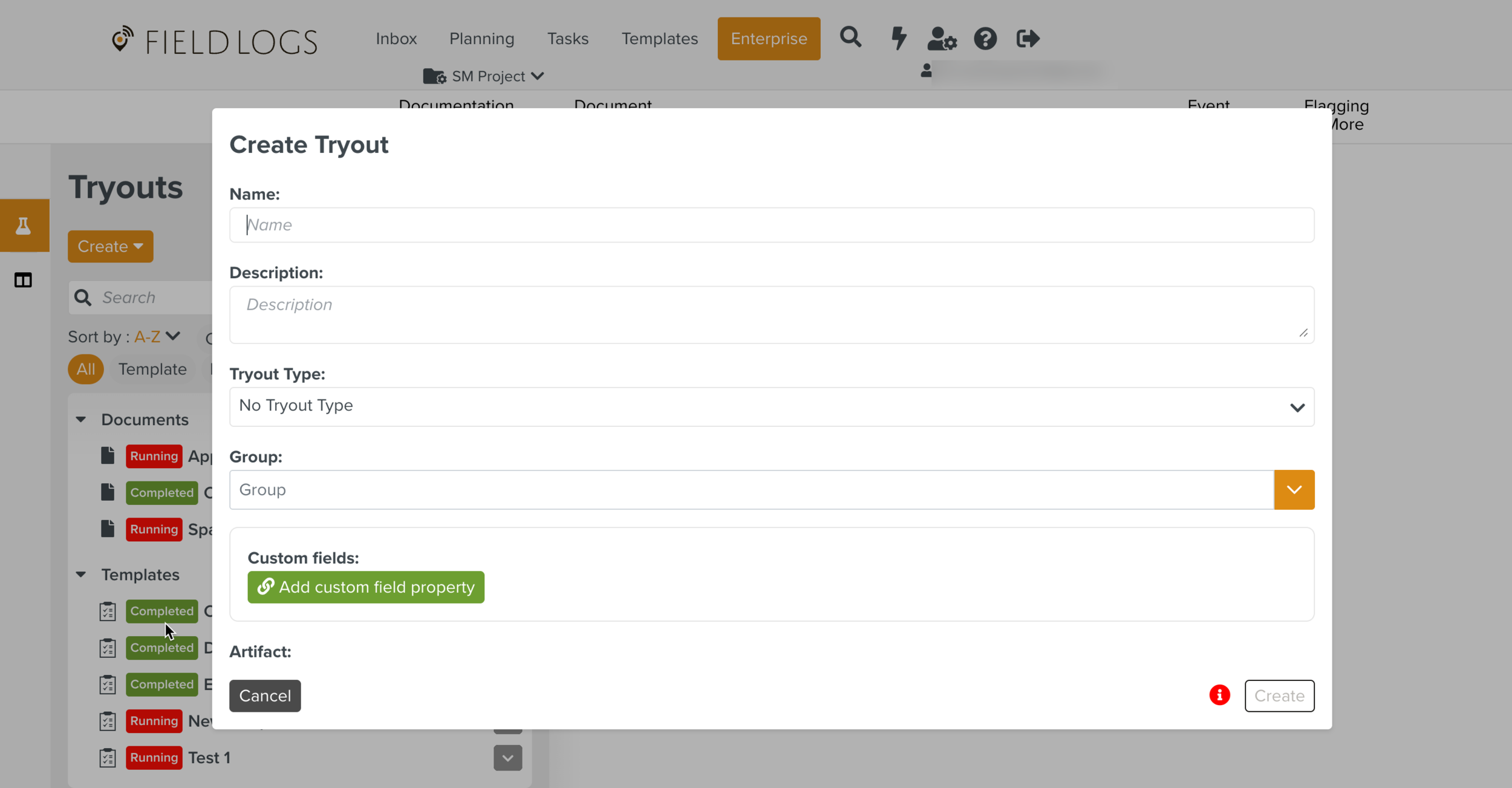The height and width of the screenshot is (788, 1512).
Task: Open the Tryout Type dropdown
Action: pyautogui.click(x=771, y=406)
